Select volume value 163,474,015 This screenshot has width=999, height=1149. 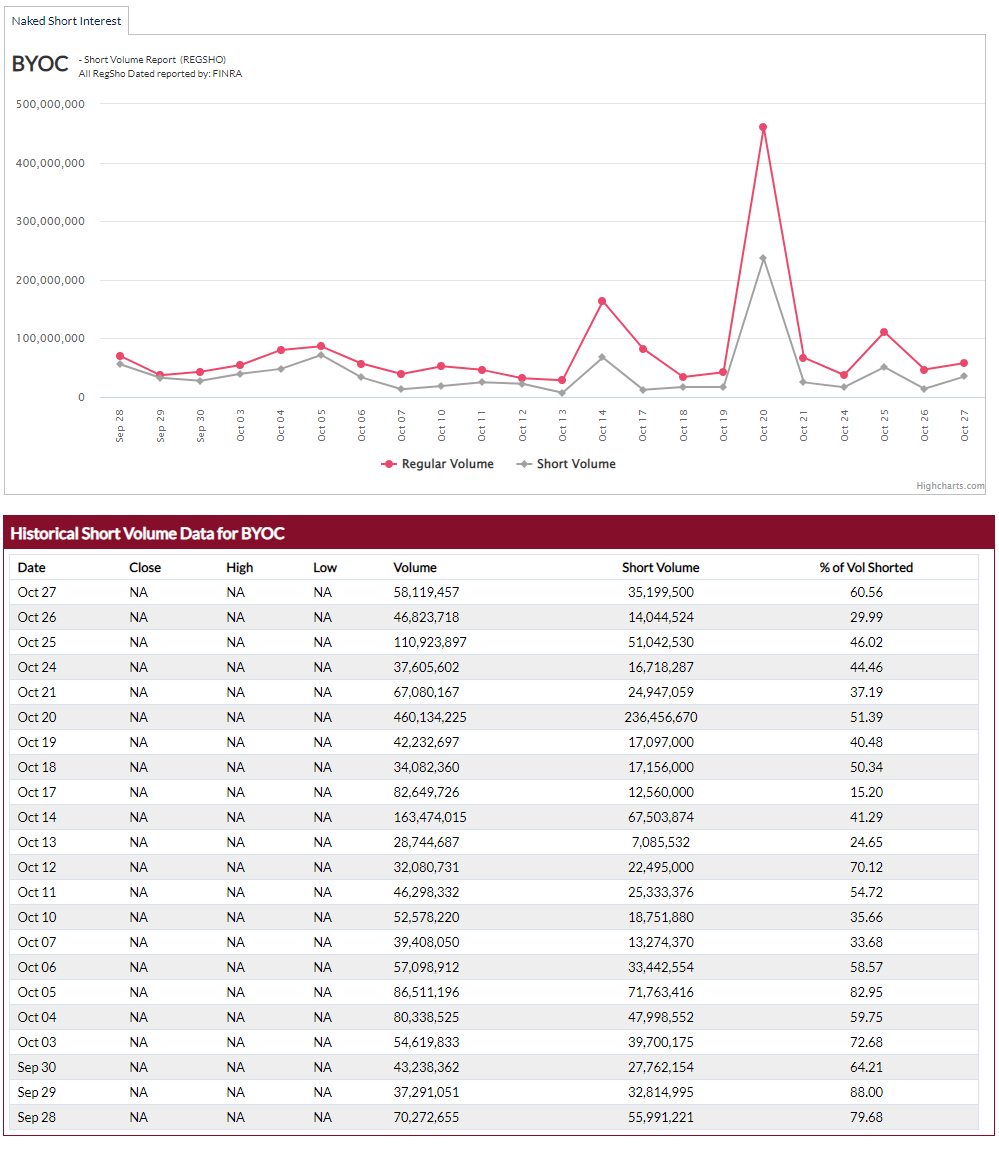(x=430, y=817)
